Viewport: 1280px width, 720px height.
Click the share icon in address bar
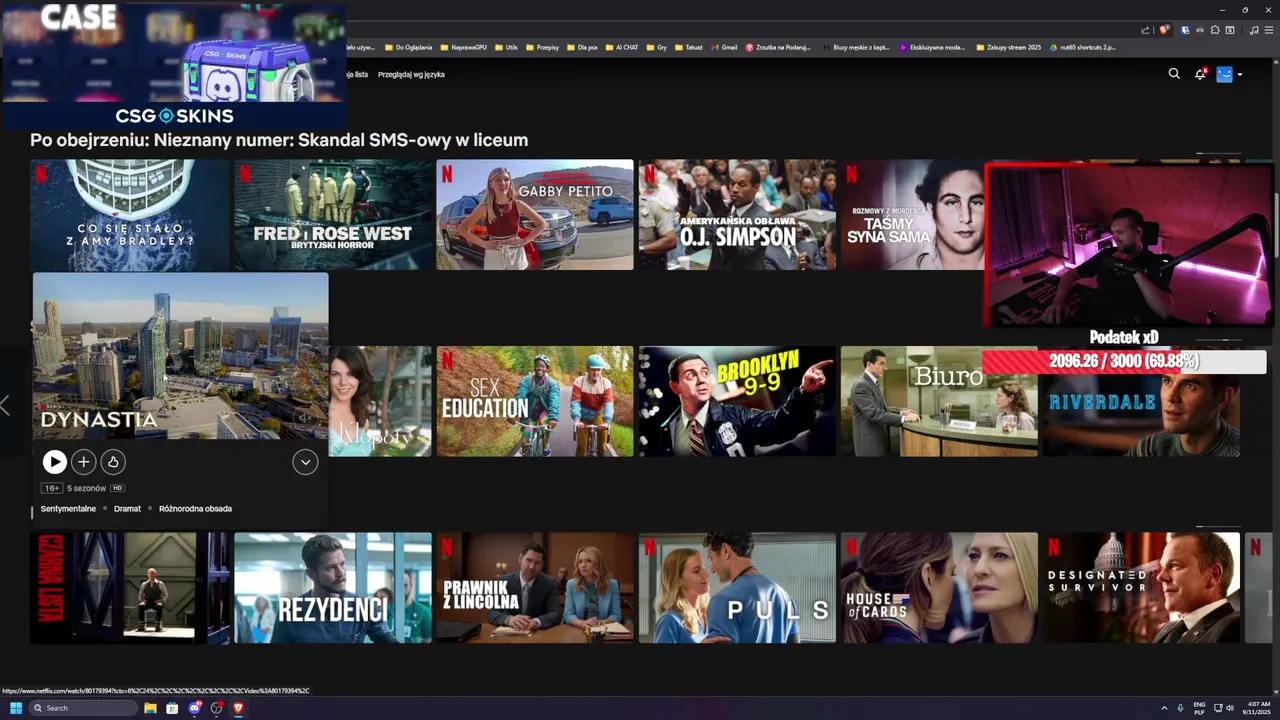[x=1146, y=30]
